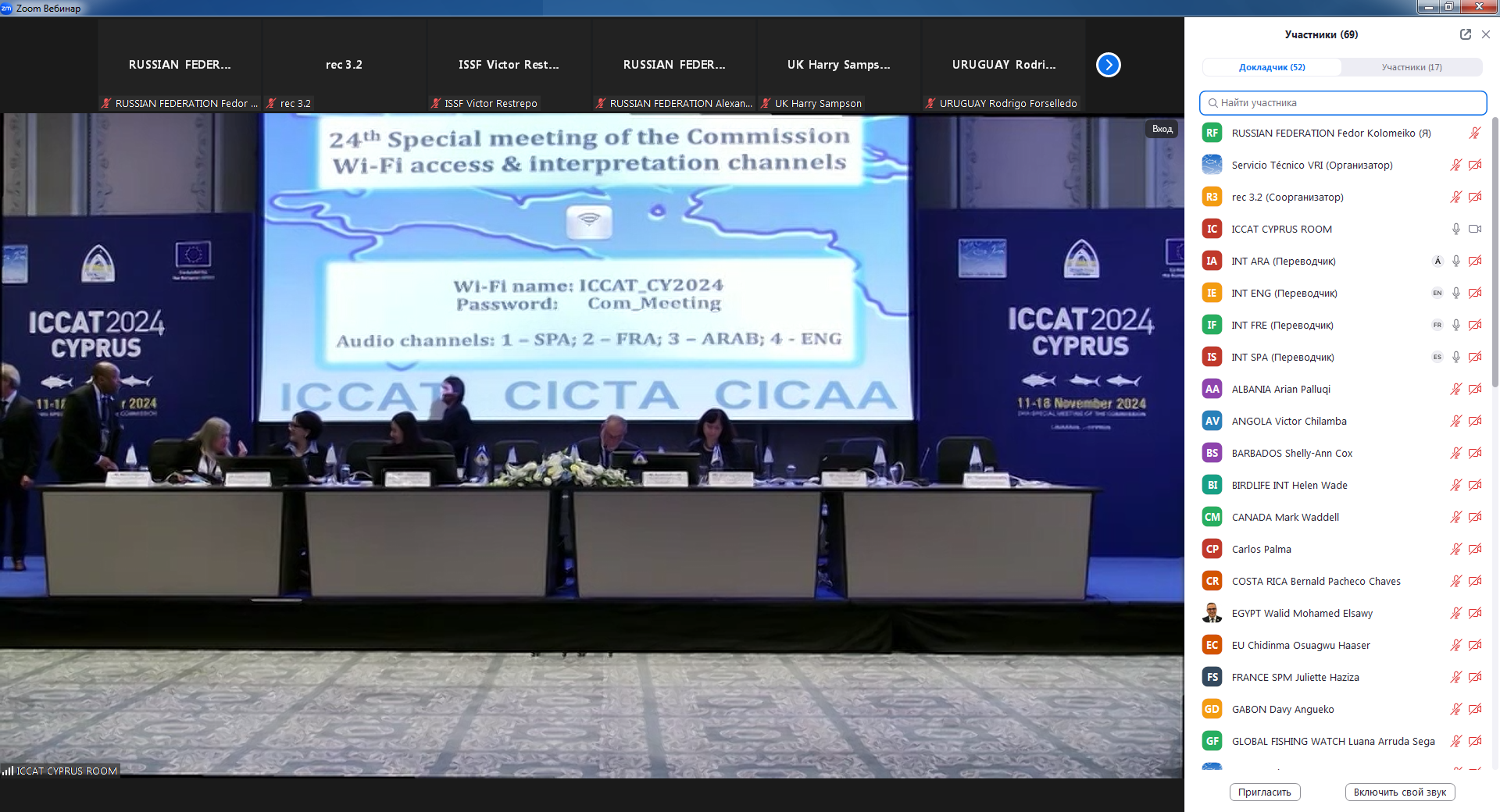Click muted mic icon for GABON Davy Angueko

pos(1455,709)
